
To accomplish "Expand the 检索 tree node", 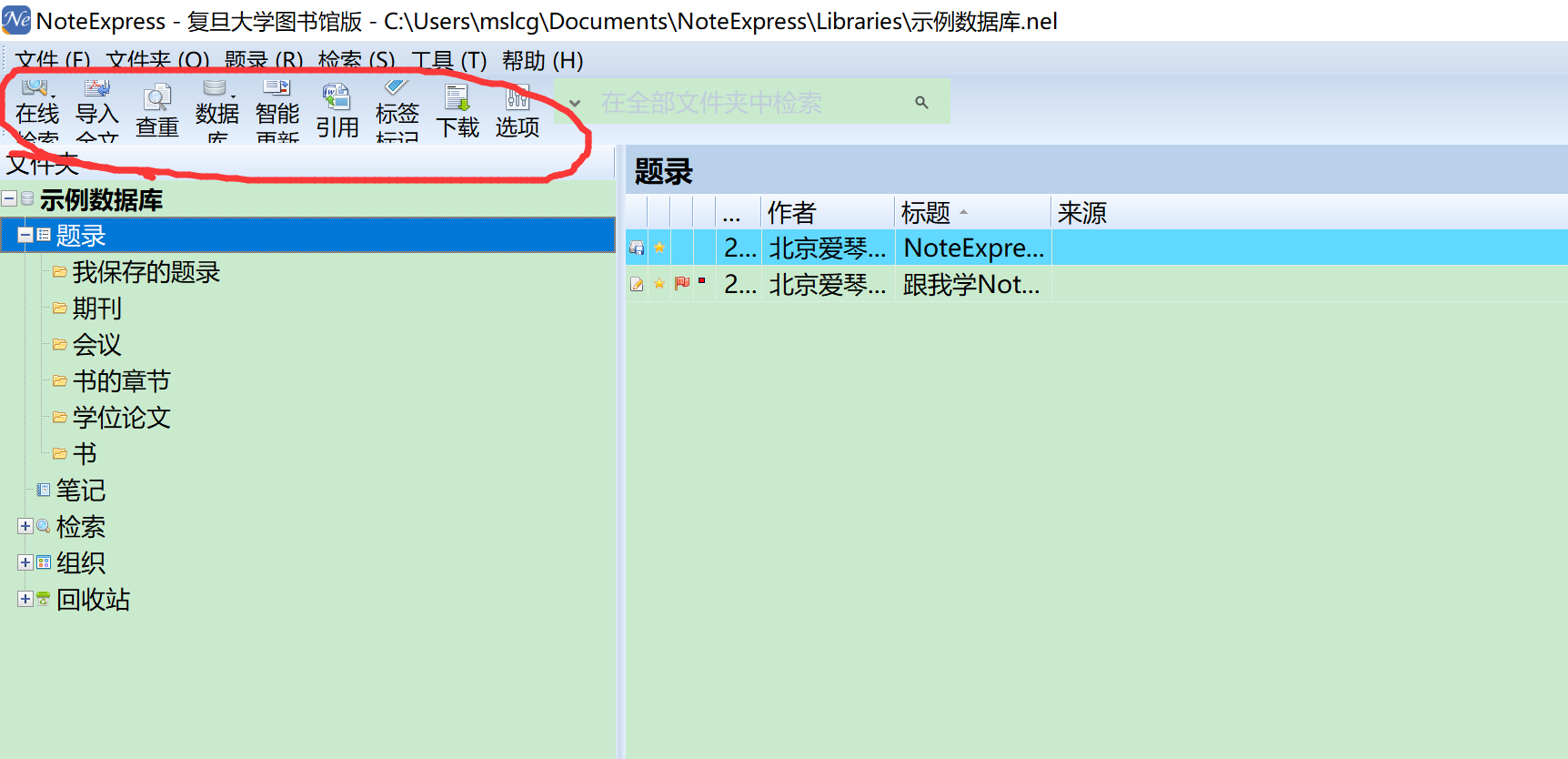I will [25, 526].
